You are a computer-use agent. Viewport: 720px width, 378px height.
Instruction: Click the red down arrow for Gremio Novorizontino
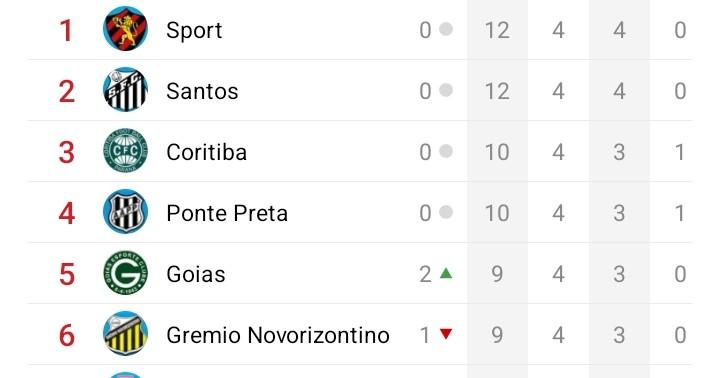click(446, 334)
